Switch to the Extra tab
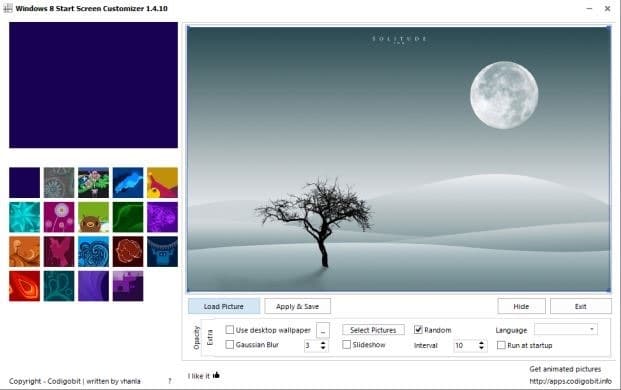This screenshot has height=390, width=621. [x=210, y=337]
